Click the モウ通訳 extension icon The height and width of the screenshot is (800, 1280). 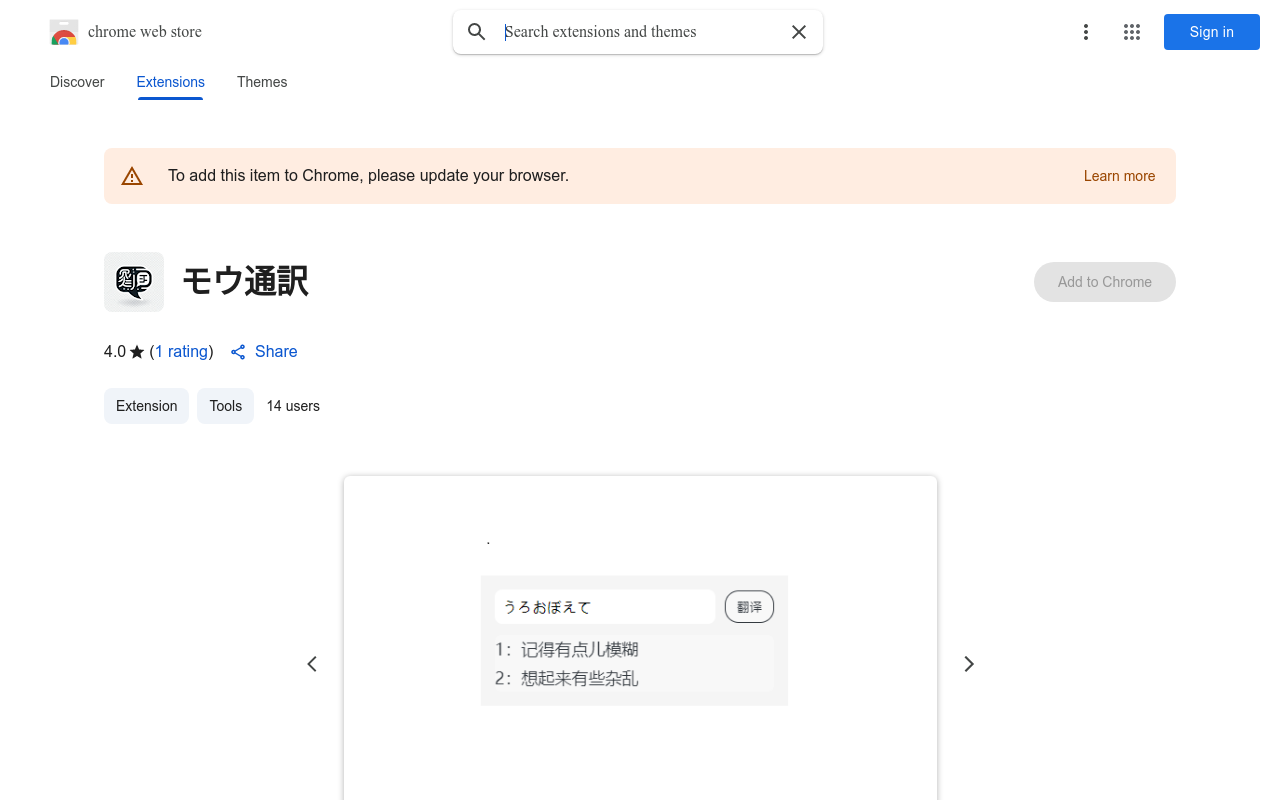point(133,282)
